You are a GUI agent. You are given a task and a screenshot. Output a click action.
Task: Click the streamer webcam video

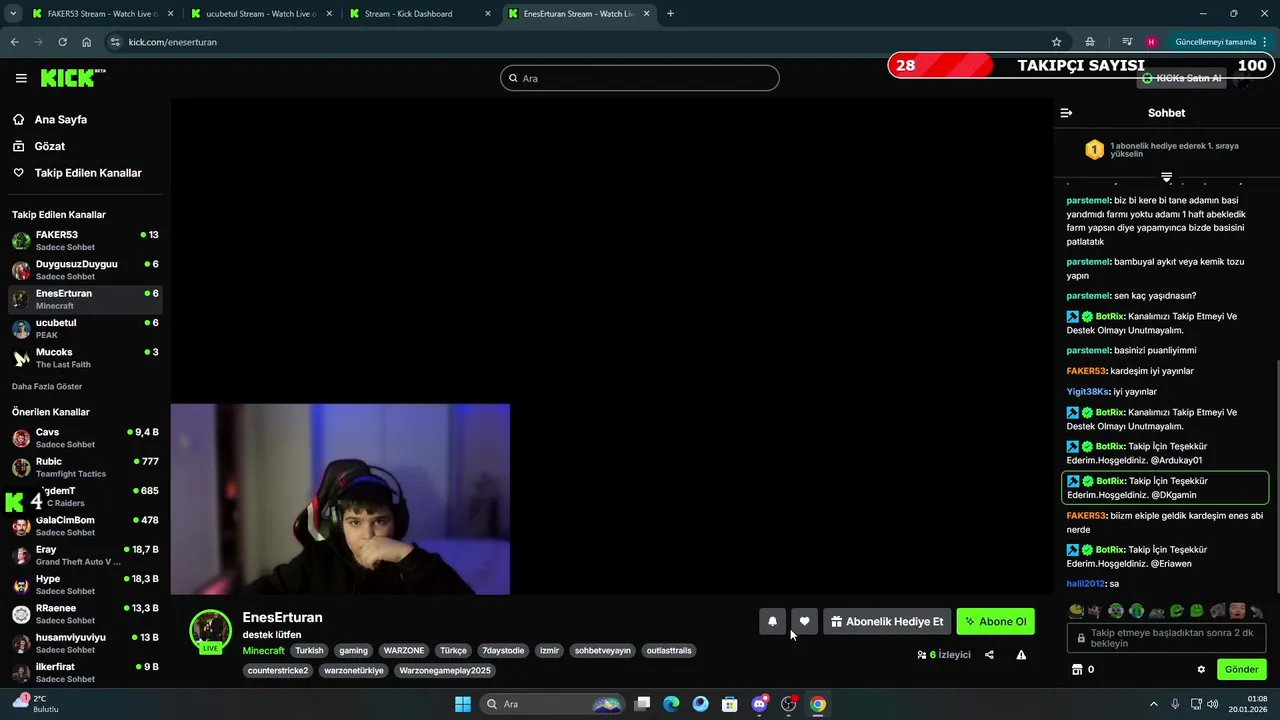click(340, 499)
